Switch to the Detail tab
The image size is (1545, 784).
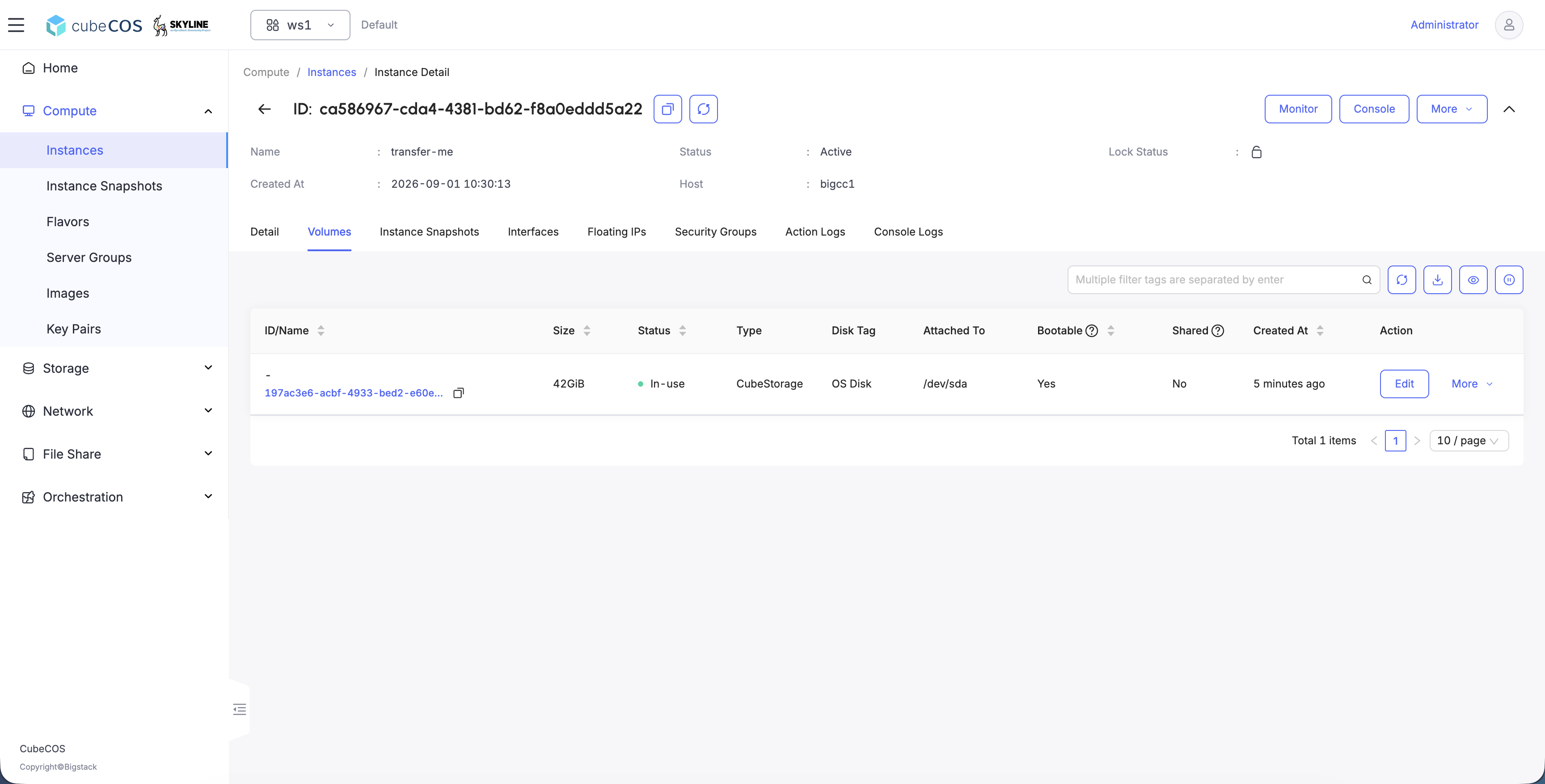point(265,232)
